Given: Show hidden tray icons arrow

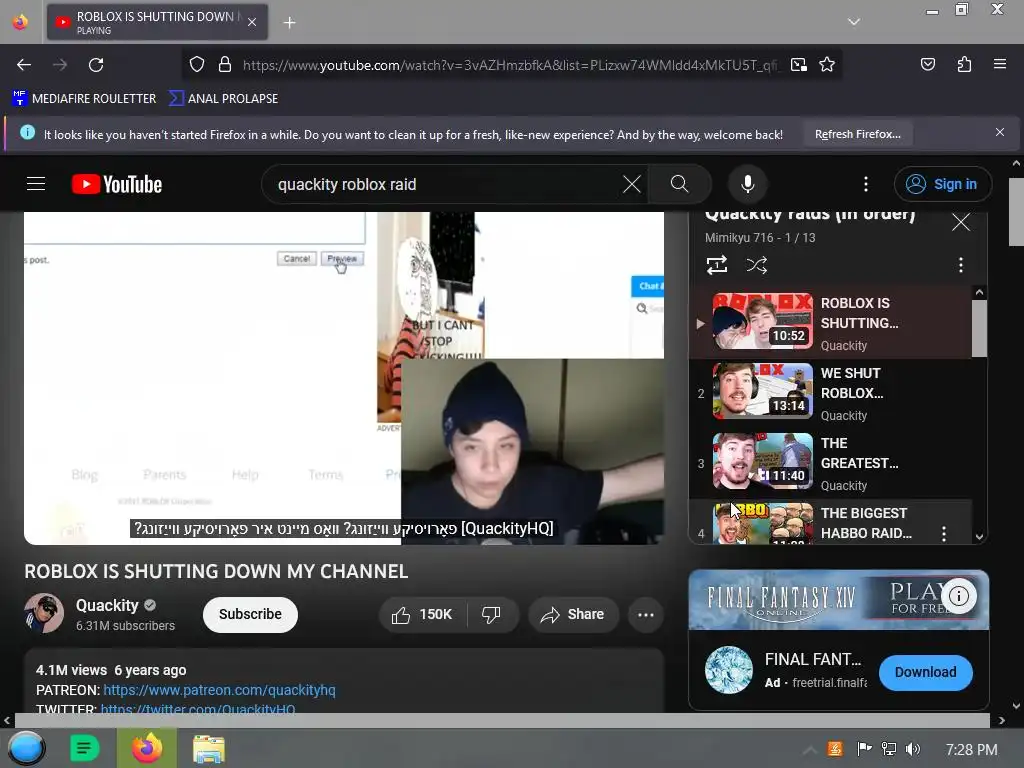Looking at the screenshot, I should tap(809, 750).
